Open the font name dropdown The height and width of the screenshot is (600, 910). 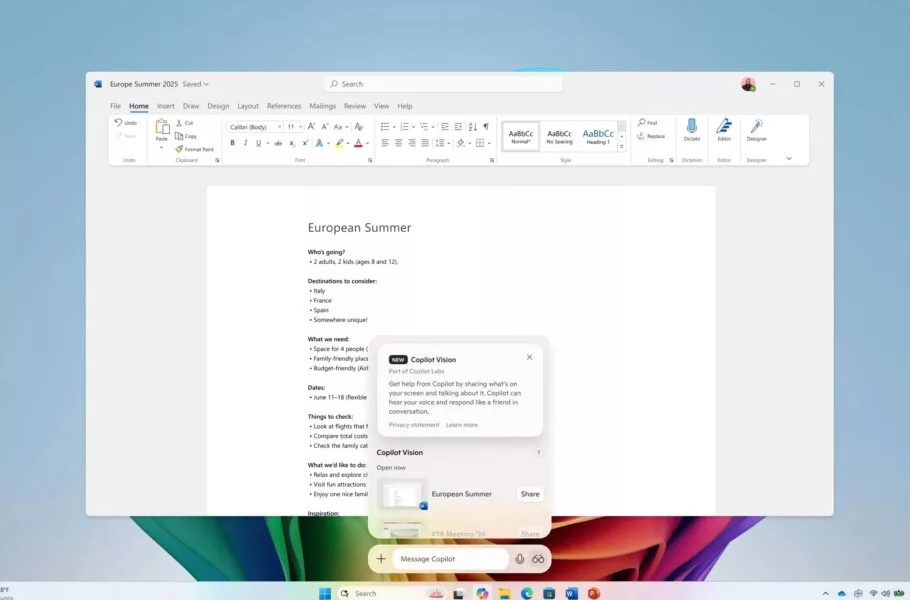(x=280, y=128)
